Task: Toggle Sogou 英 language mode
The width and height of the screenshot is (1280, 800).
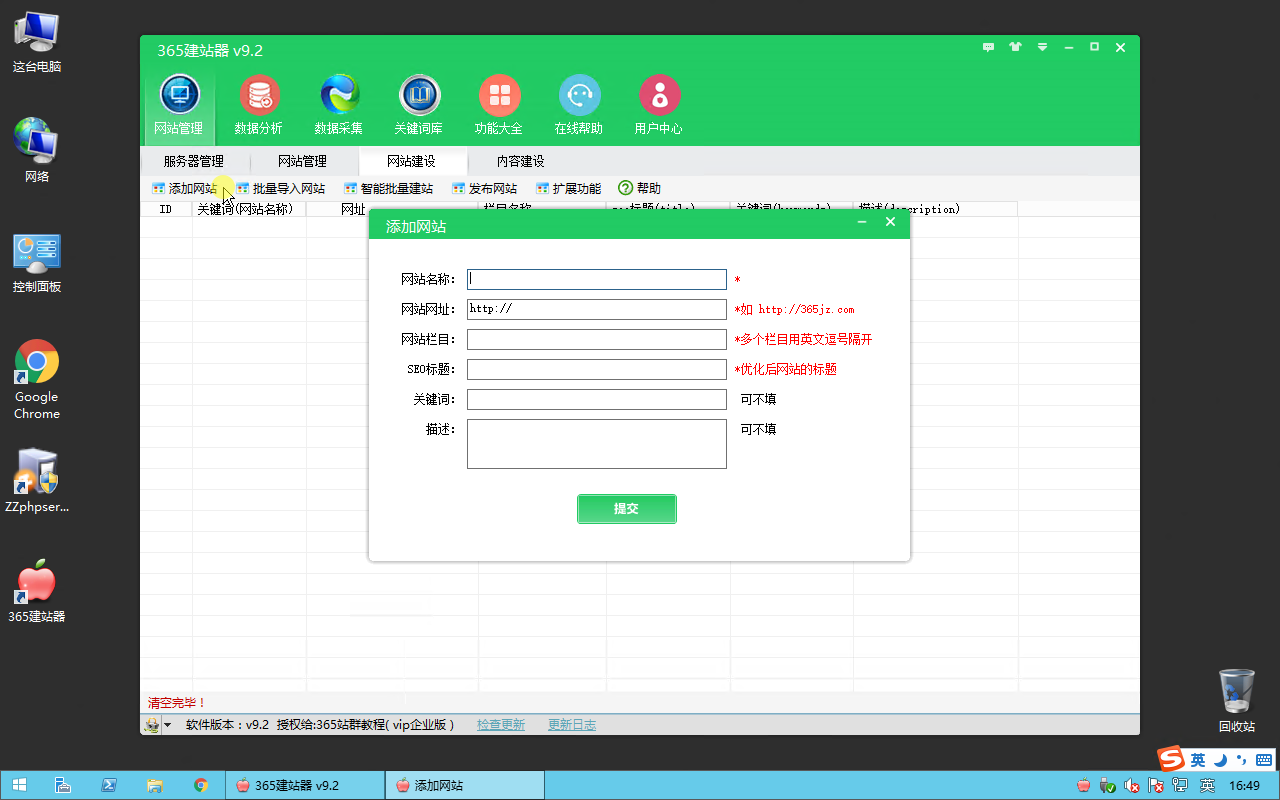Action: pos(1198,760)
